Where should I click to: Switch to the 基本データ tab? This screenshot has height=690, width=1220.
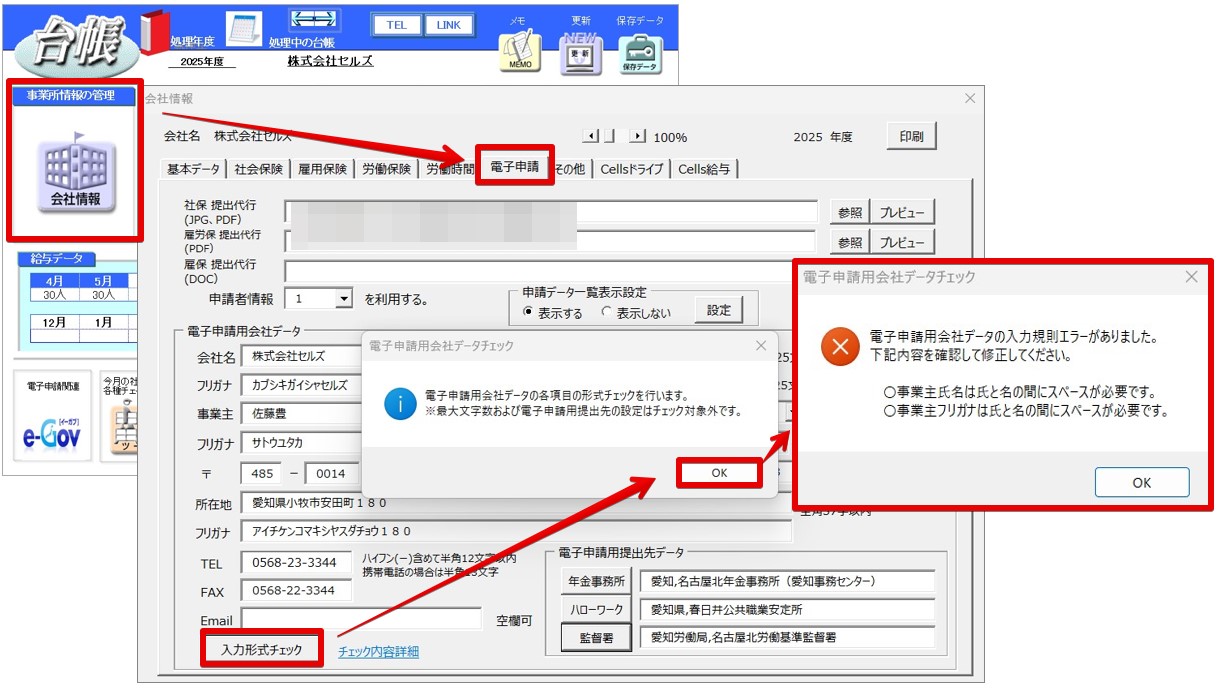(x=193, y=169)
